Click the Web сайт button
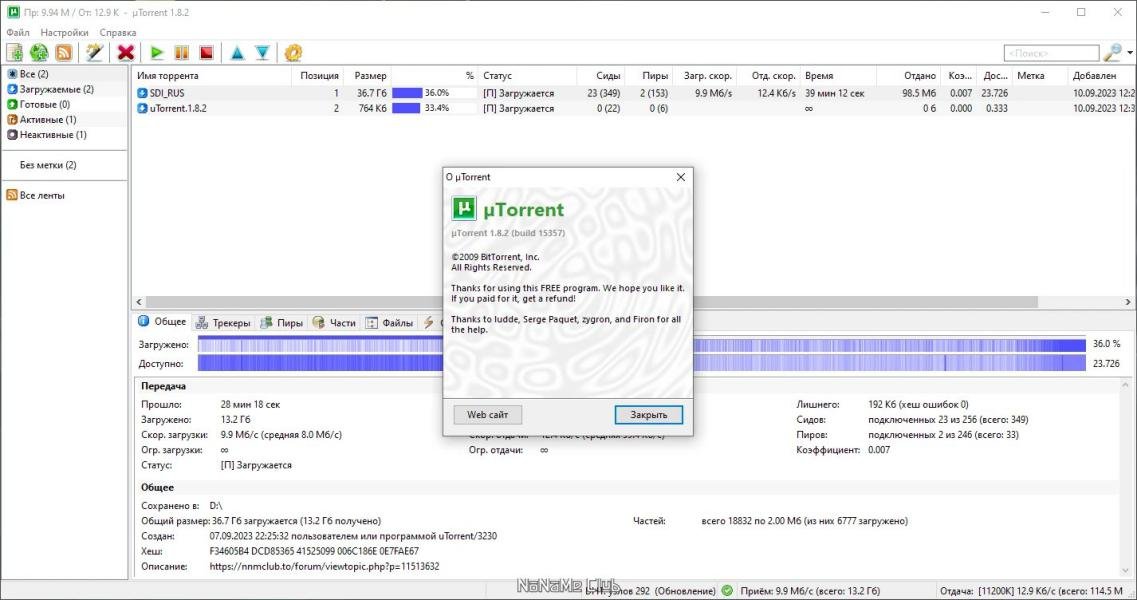 pos(487,414)
